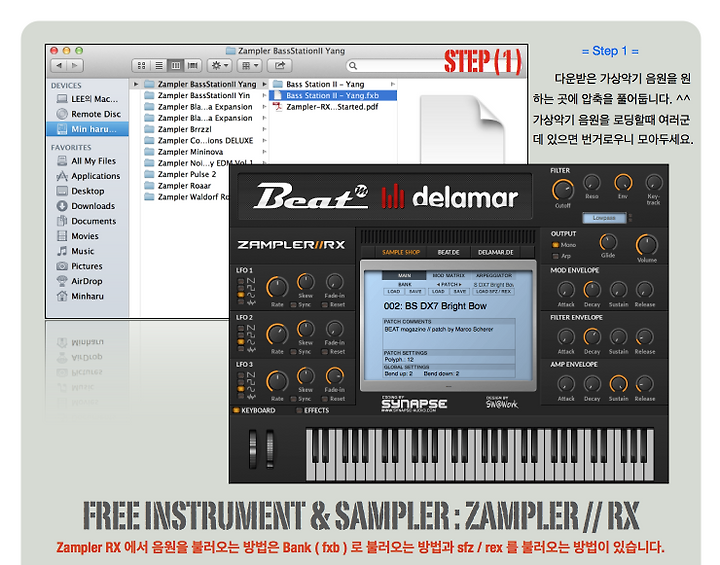Expand Zampler Mininova folder
This screenshot has width=720, height=565.
pos(264,152)
